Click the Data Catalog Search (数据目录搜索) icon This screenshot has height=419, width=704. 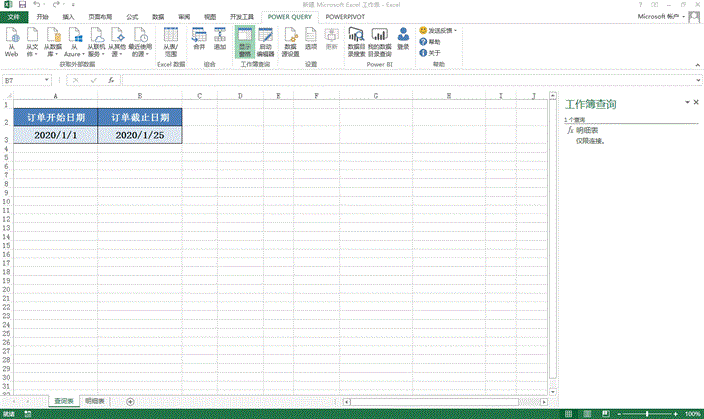point(356,41)
